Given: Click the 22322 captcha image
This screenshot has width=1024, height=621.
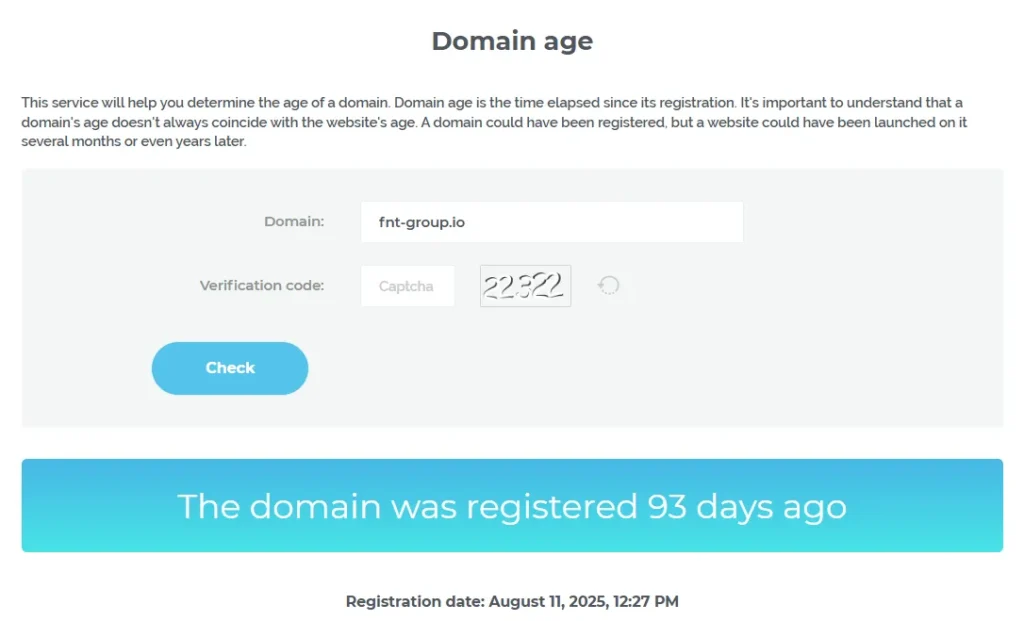Looking at the screenshot, I should (x=525, y=286).
